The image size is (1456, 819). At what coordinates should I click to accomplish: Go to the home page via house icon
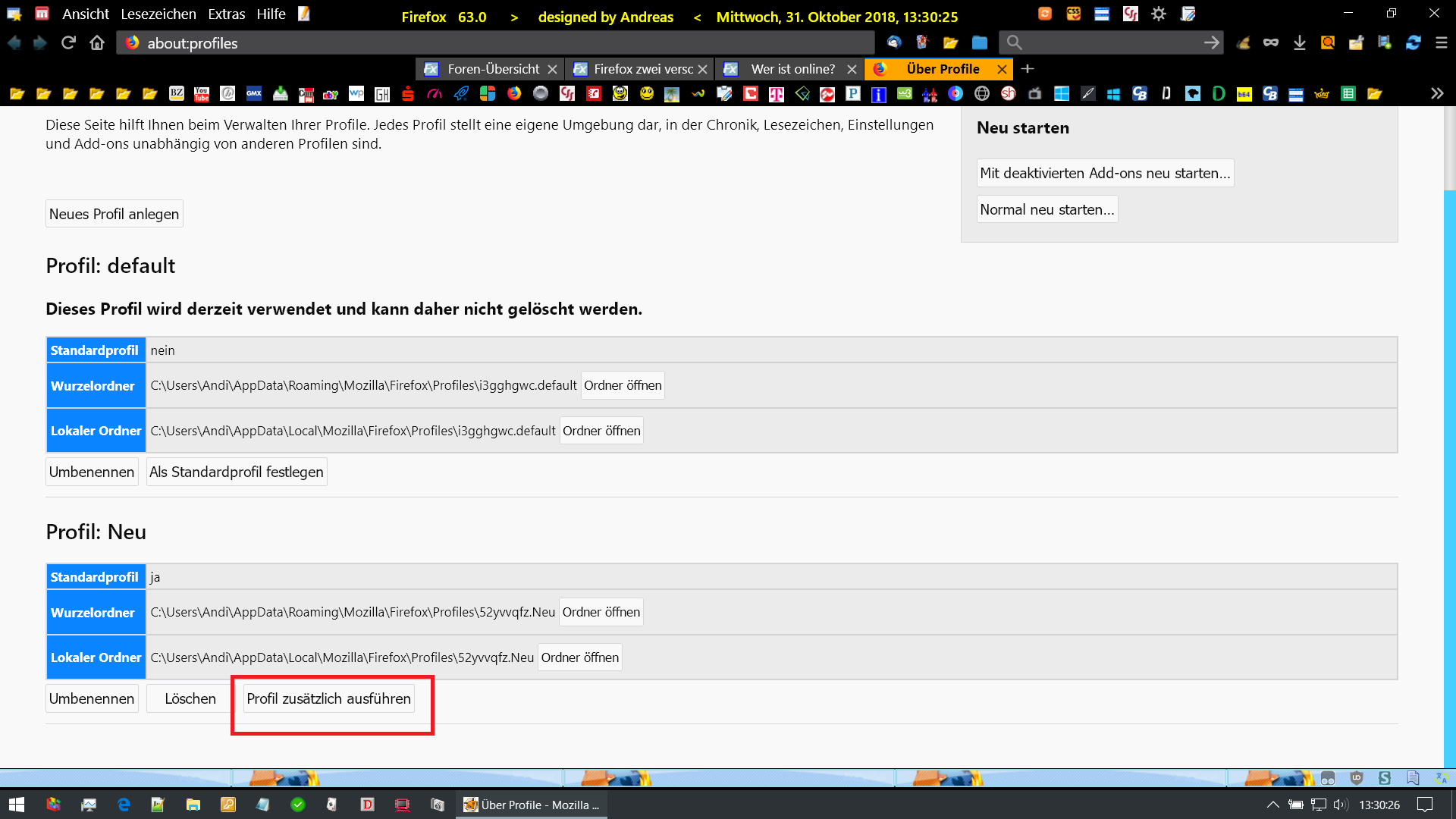tap(97, 43)
